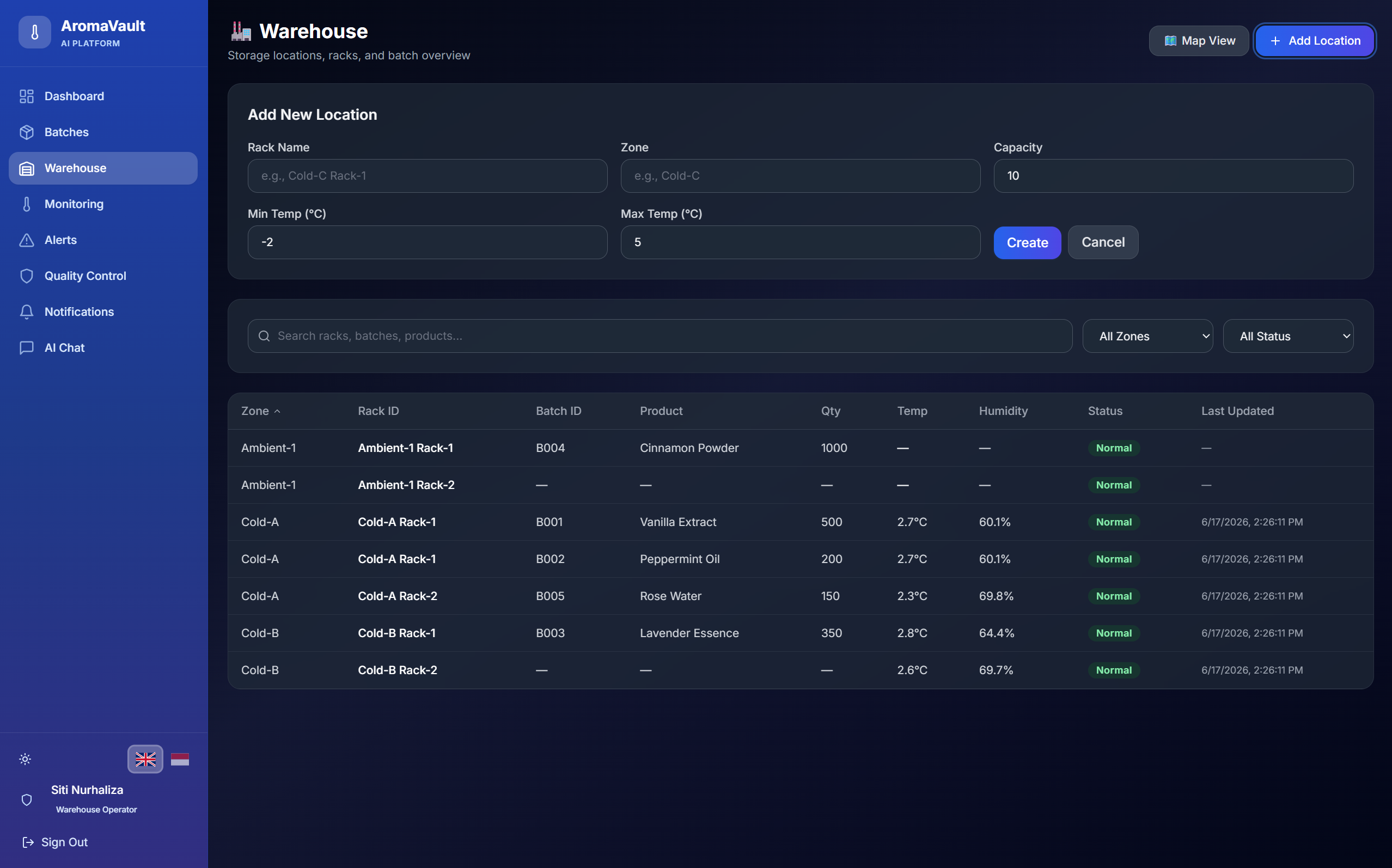Open the Map View button

click(1199, 41)
